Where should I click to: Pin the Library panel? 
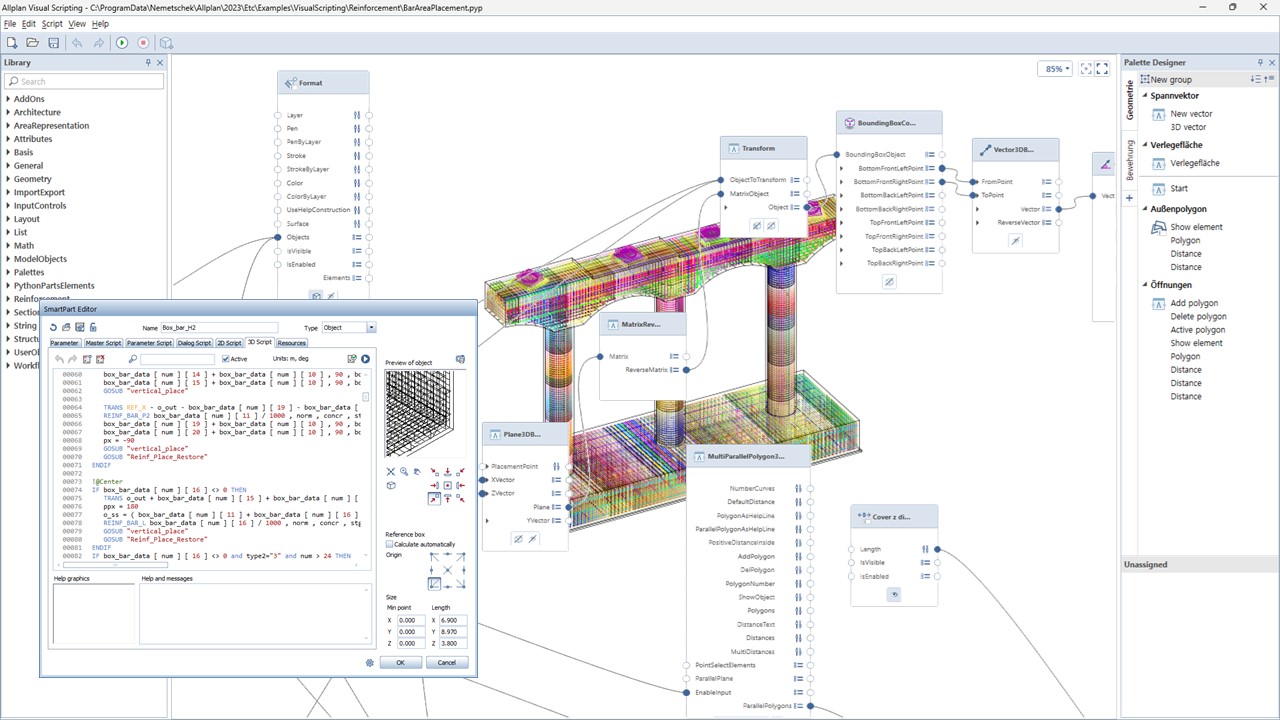click(x=148, y=63)
